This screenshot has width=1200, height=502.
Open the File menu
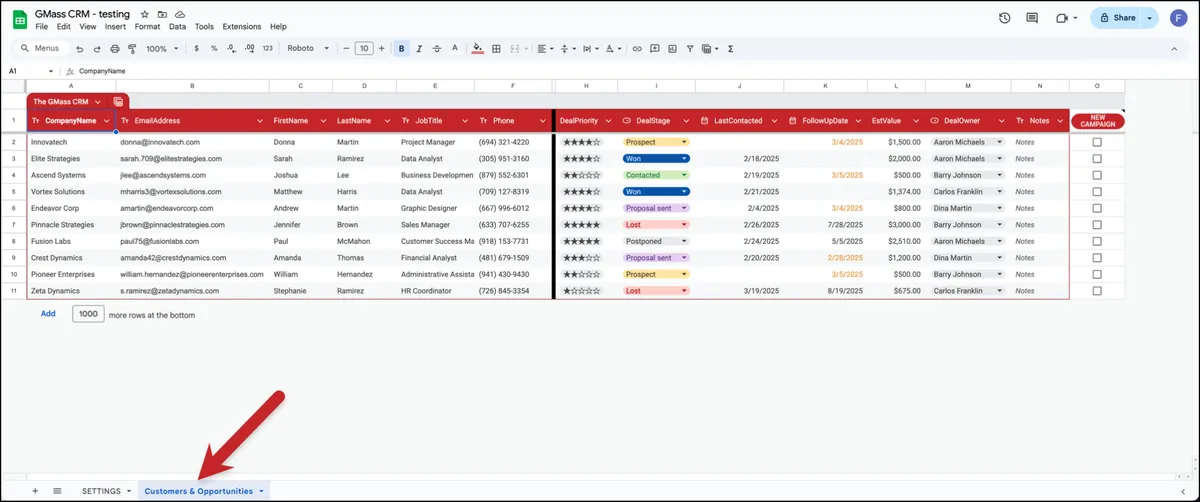42,27
